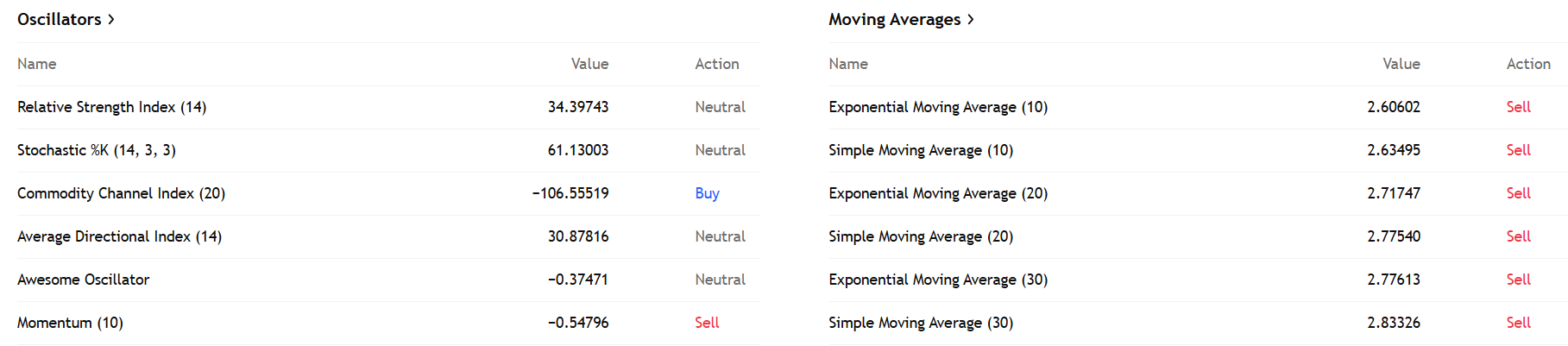
Task: Click Sell for Exponential Moving Average (30)
Action: [x=1518, y=280]
